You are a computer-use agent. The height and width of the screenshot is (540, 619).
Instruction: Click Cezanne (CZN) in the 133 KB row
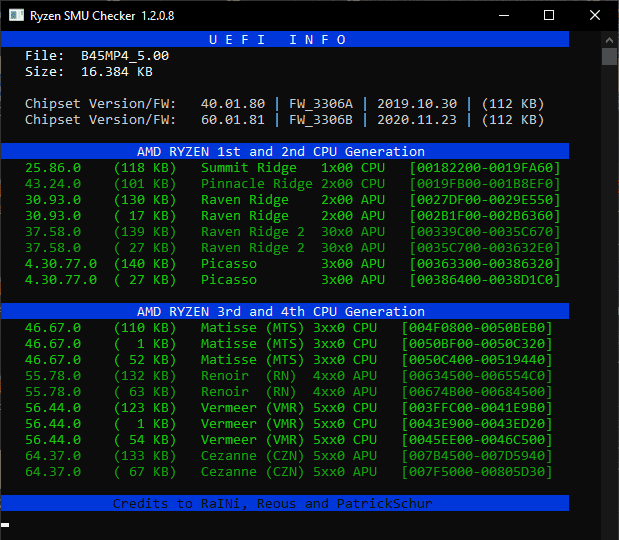[x=252, y=456]
